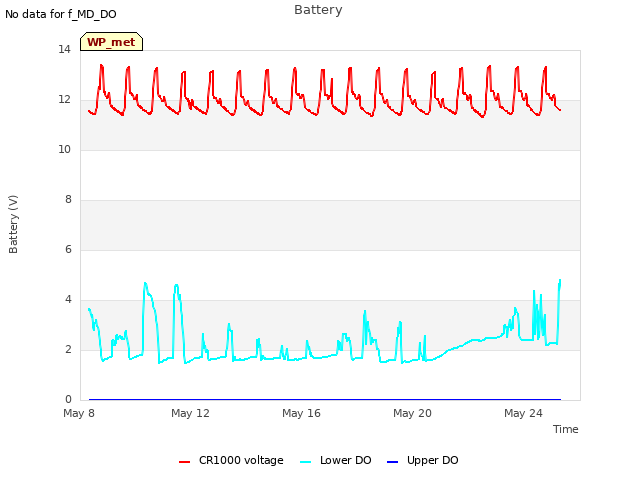Click the 2 y-axis tick label
The image size is (640, 480).
point(68,350)
